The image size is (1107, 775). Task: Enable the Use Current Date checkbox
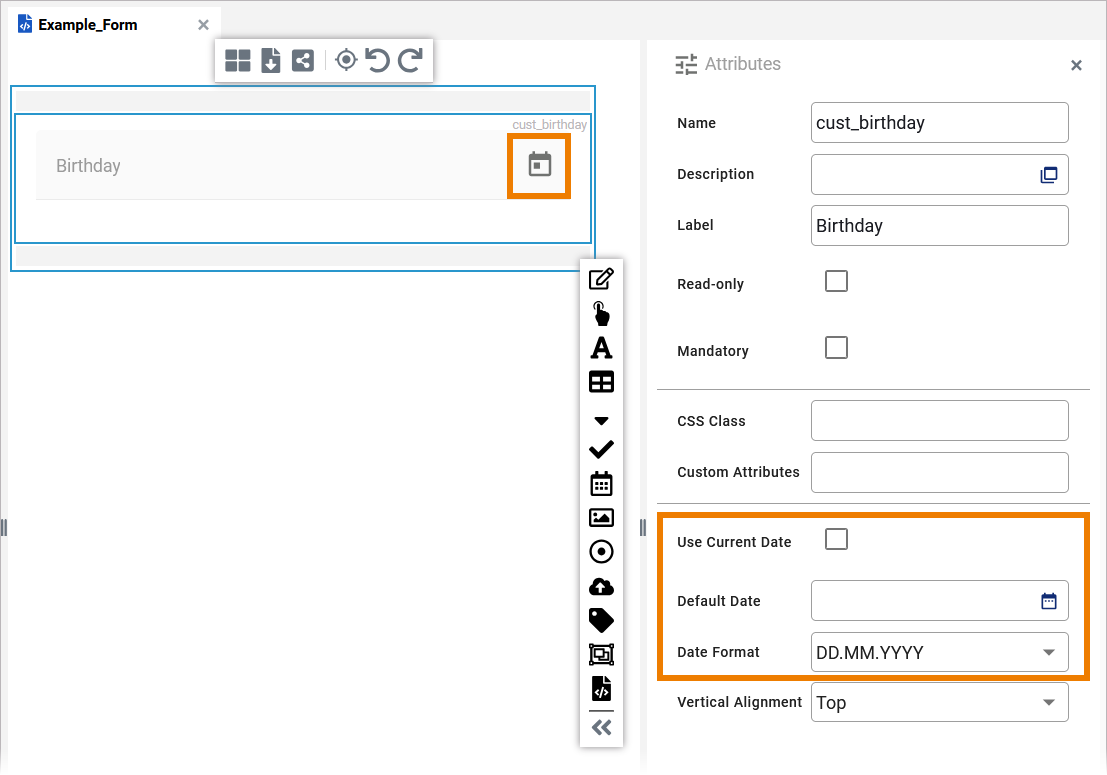837,540
